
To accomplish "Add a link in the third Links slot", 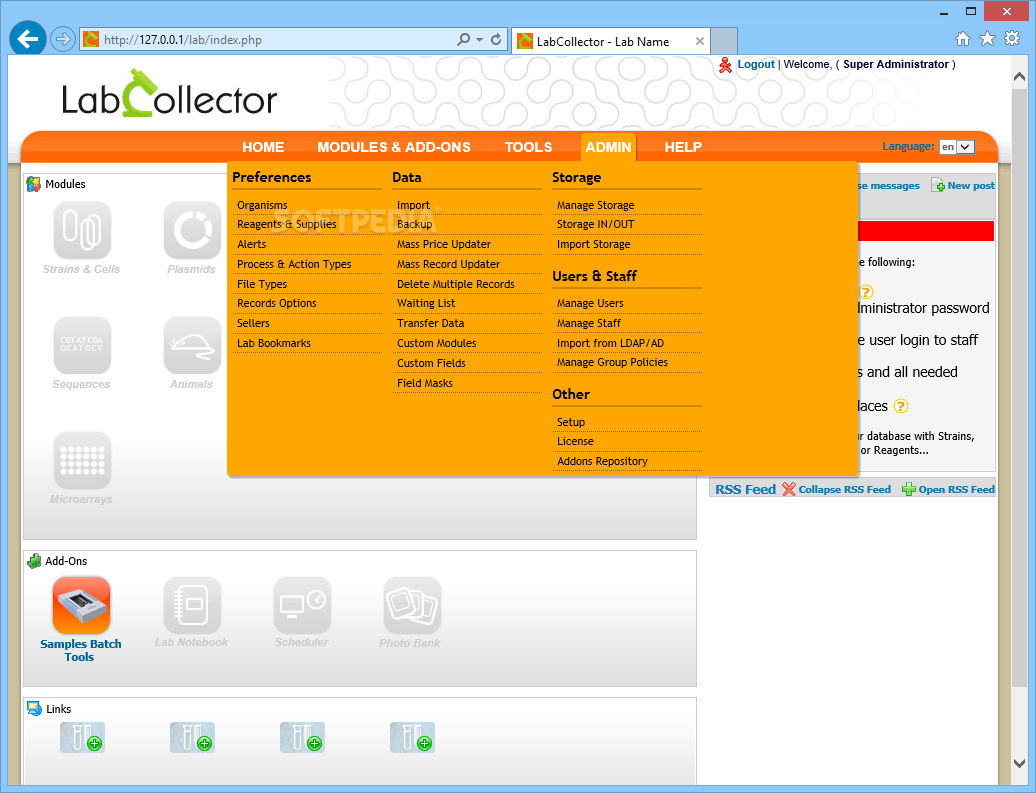I will (x=302, y=737).
